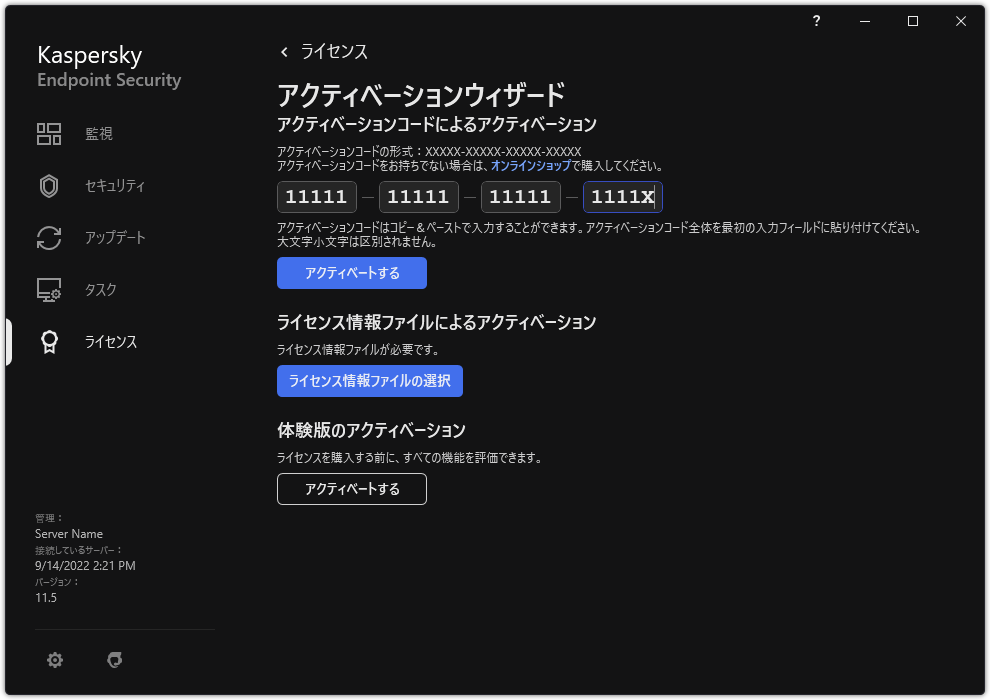Click アクティベートする under the activation code
990x700 pixels.
(x=351, y=272)
